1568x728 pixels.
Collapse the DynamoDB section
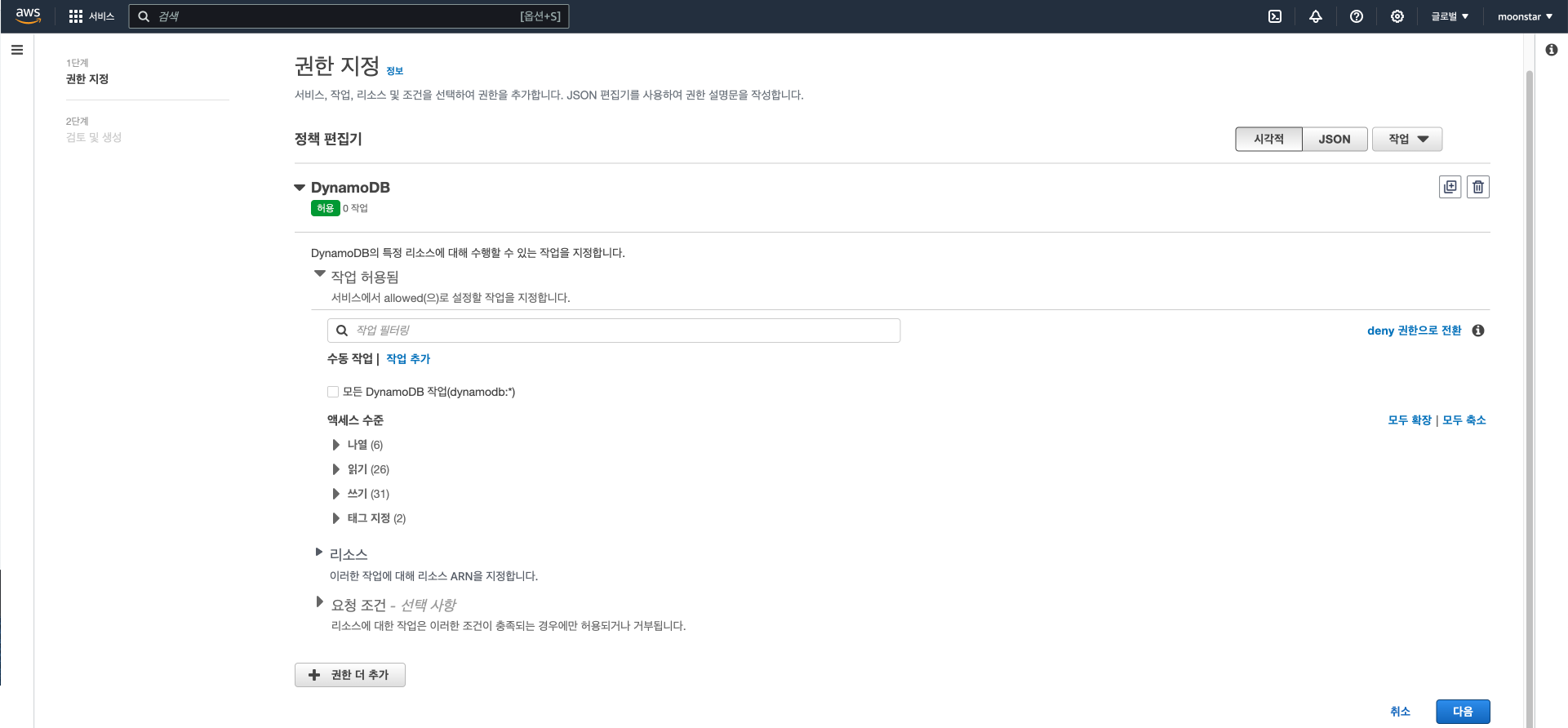coord(300,188)
